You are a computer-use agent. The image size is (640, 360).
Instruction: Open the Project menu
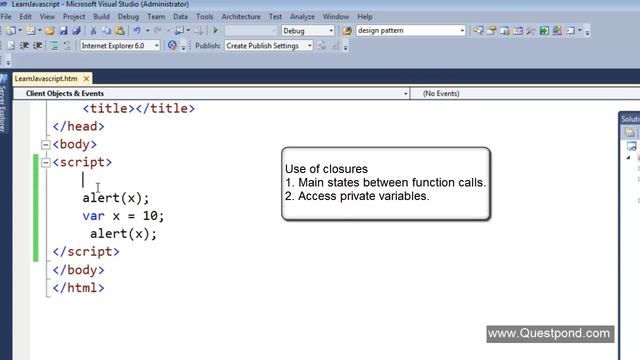point(74,17)
